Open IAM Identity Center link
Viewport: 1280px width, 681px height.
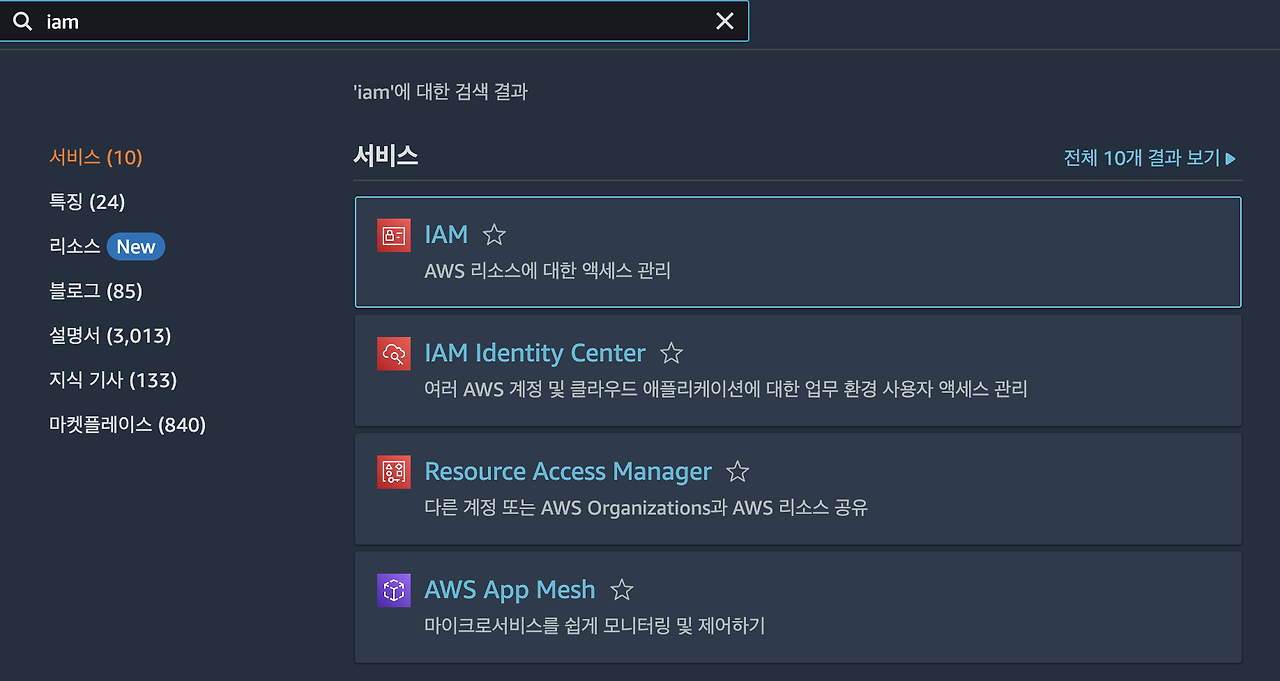pyautogui.click(x=535, y=353)
